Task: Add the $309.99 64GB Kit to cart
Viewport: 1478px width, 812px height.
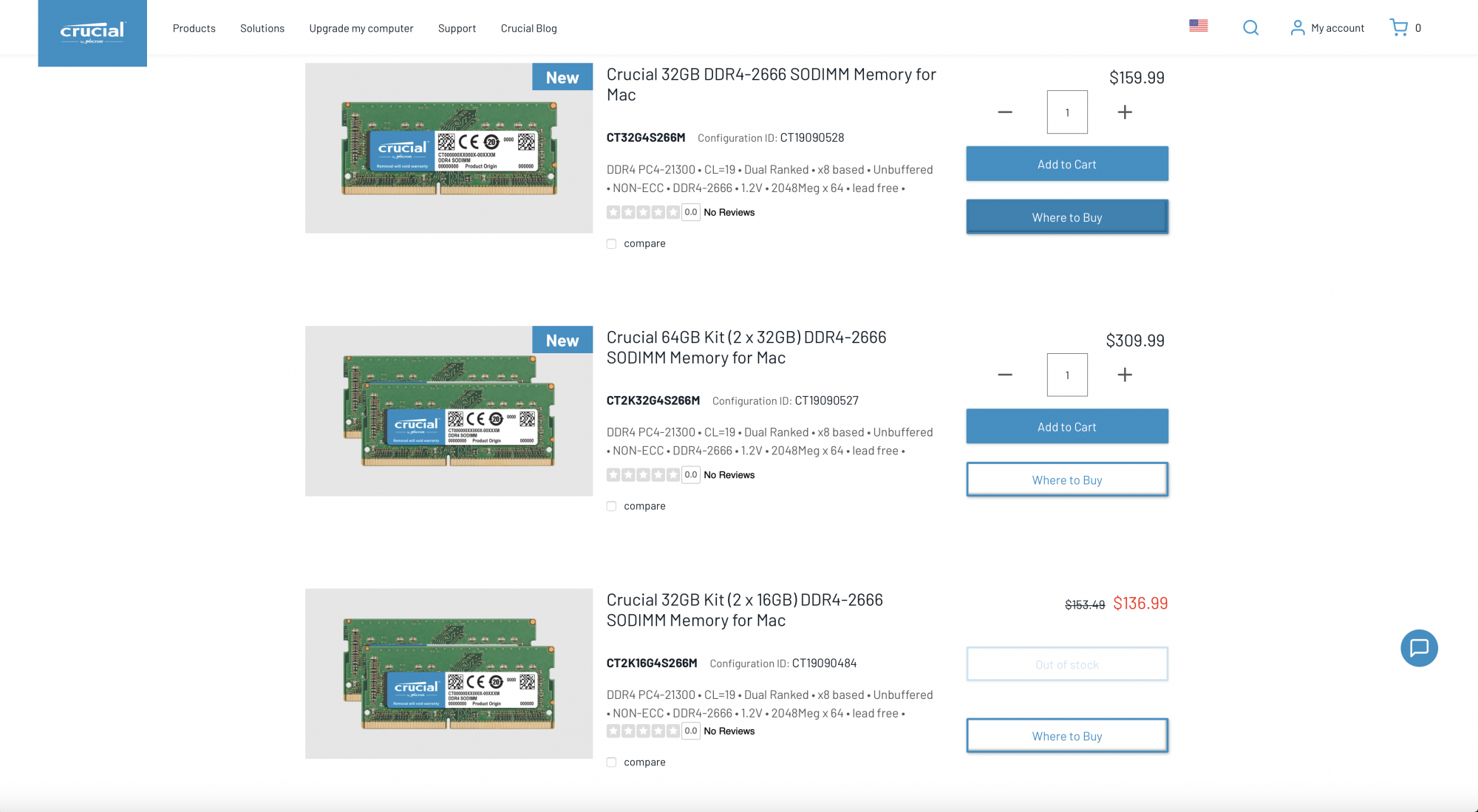Action: point(1067,426)
